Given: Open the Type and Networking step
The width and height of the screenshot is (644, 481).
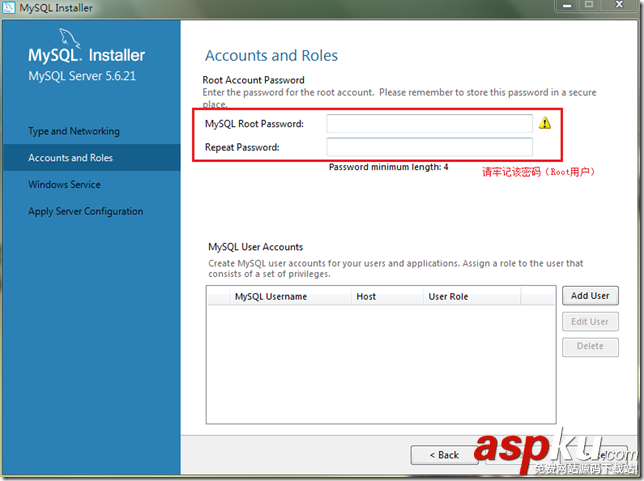Looking at the screenshot, I should [74, 131].
